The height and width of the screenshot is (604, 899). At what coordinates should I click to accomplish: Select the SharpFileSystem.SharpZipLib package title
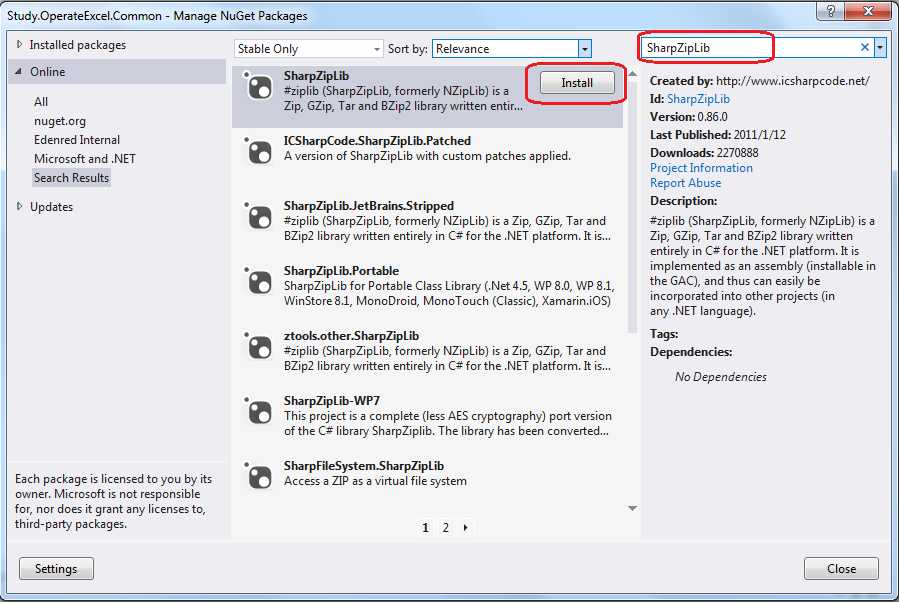tap(363, 465)
